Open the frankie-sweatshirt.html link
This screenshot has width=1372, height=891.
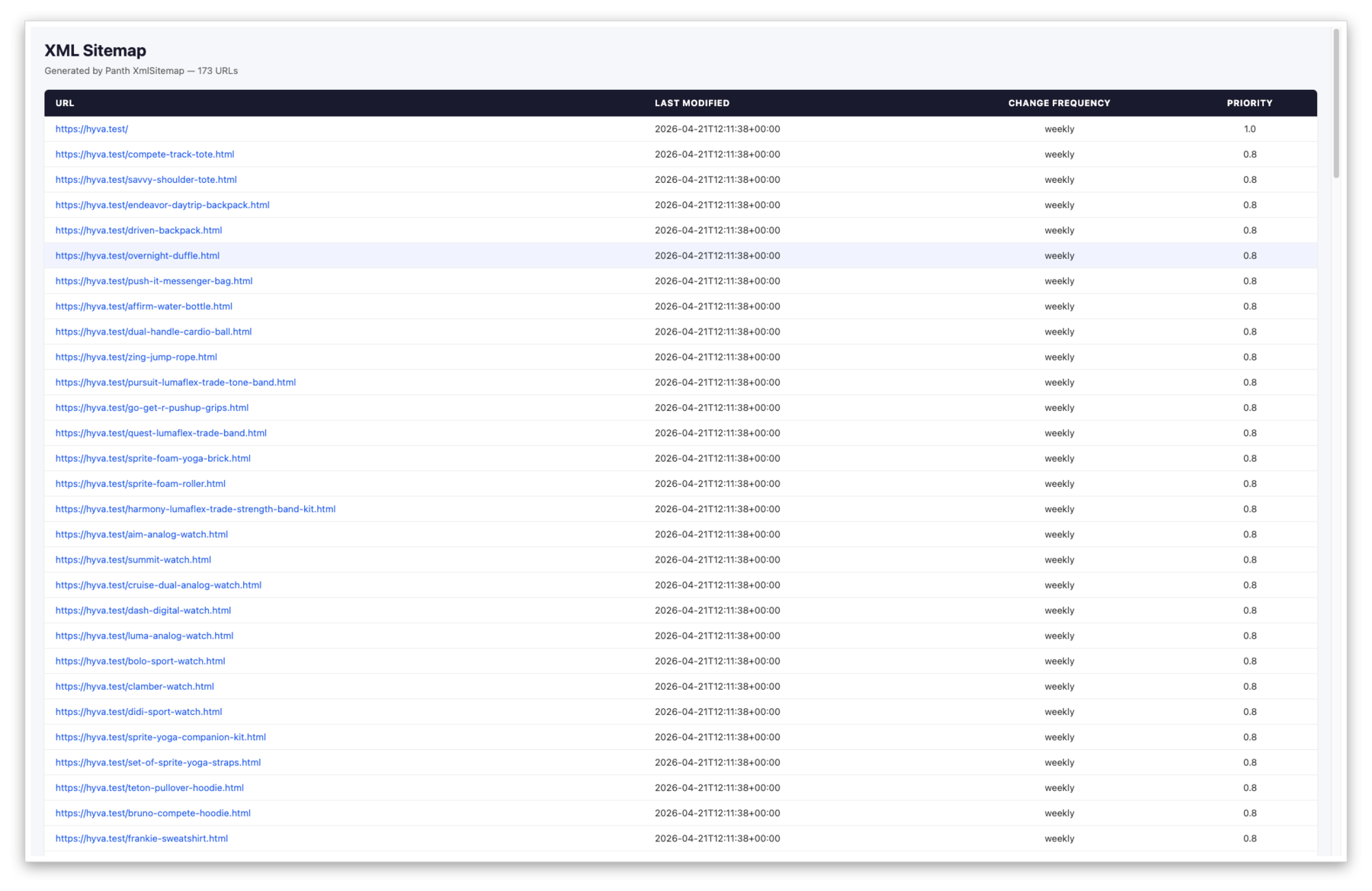coord(141,838)
